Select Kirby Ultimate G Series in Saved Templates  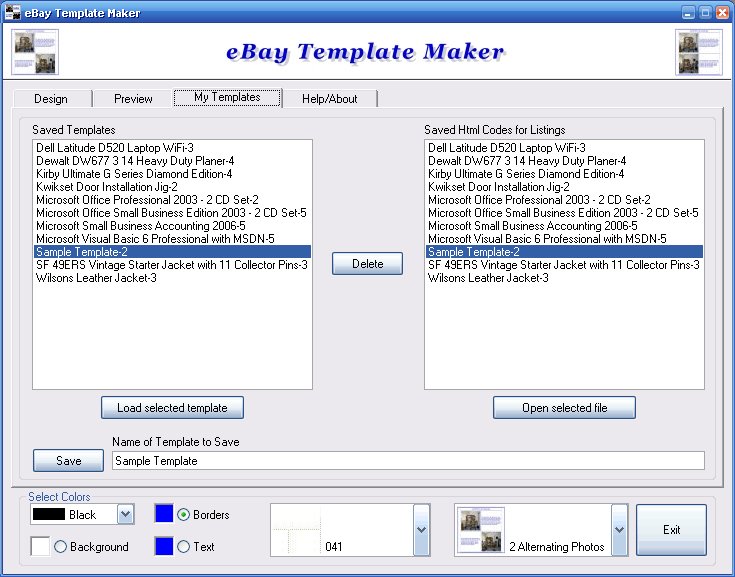click(x=172, y=174)
